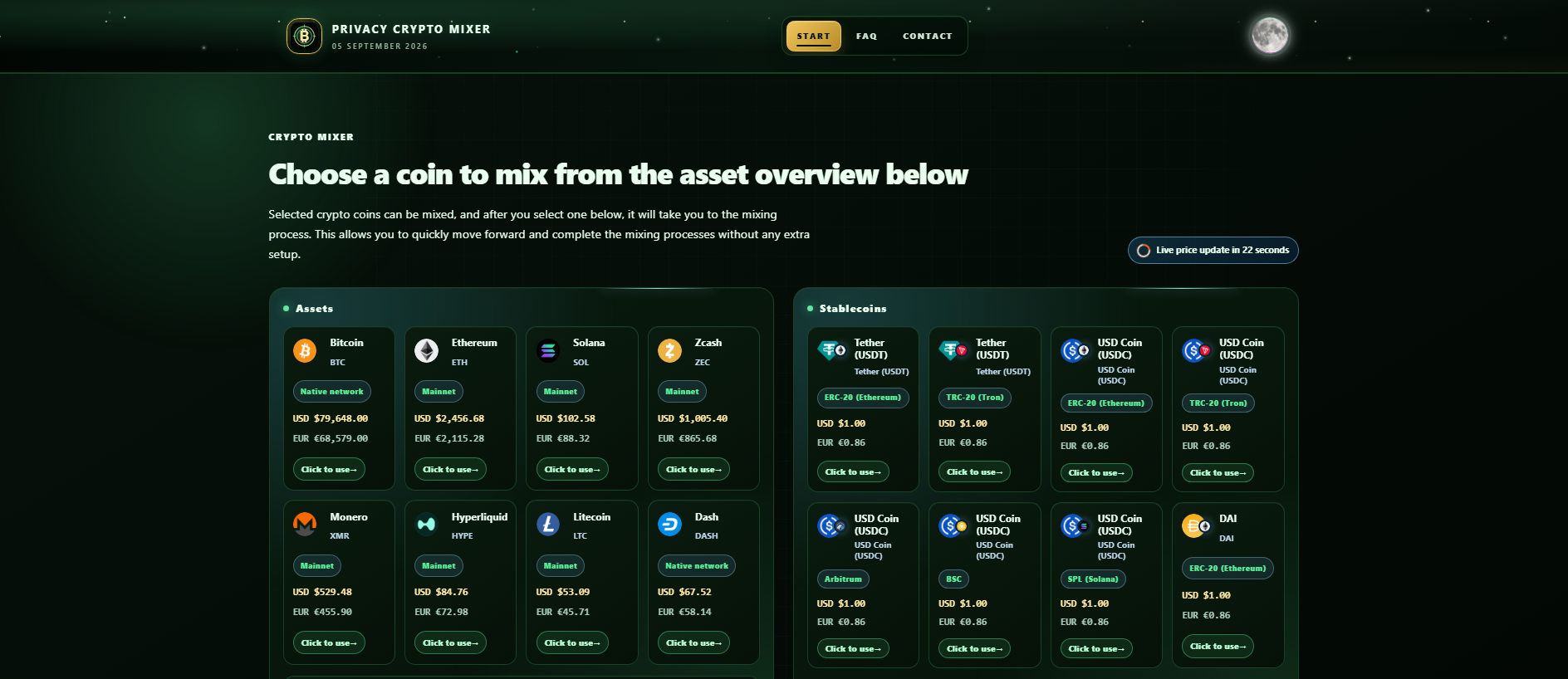Screen dimensions: 1568x679
Task: Click the 'Native network' badge on Dash
Action: point(696,566)
